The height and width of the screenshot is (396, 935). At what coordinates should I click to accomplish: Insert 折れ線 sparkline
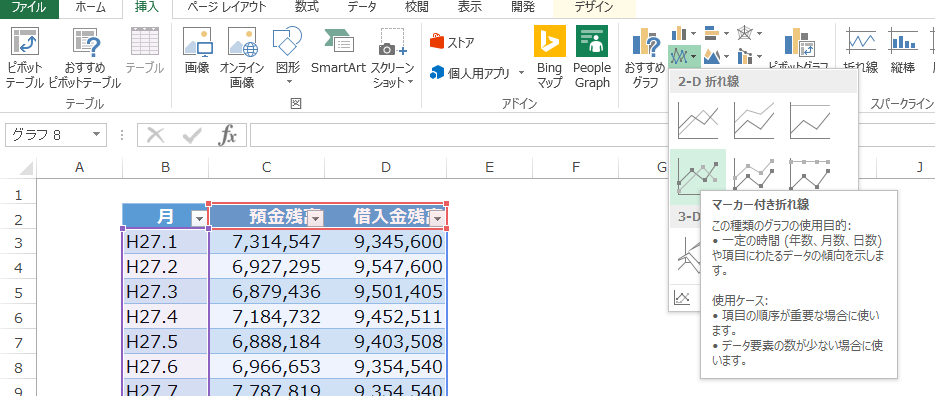click(860, 51)
